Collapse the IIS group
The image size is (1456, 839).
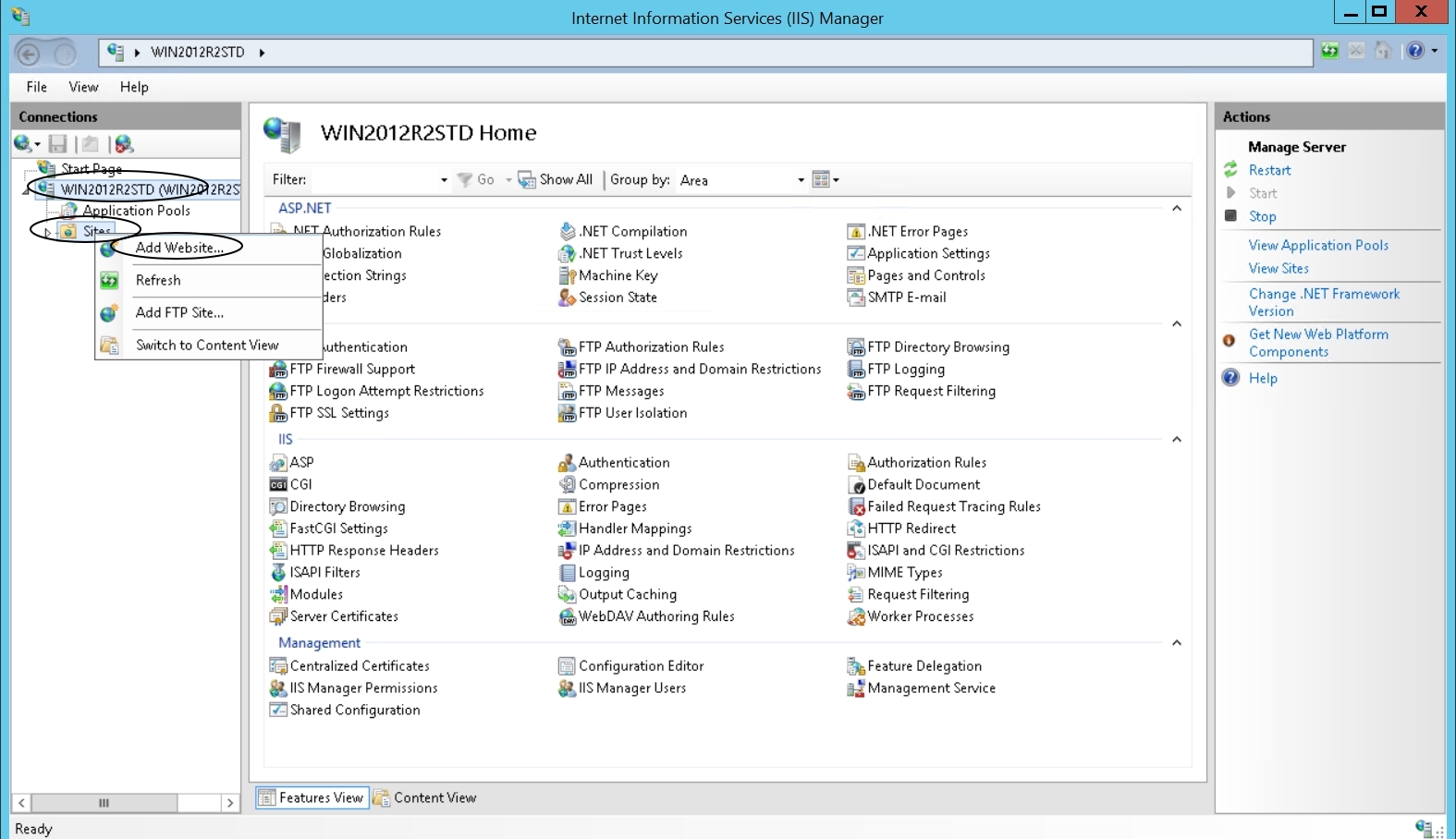(1177, 439)
